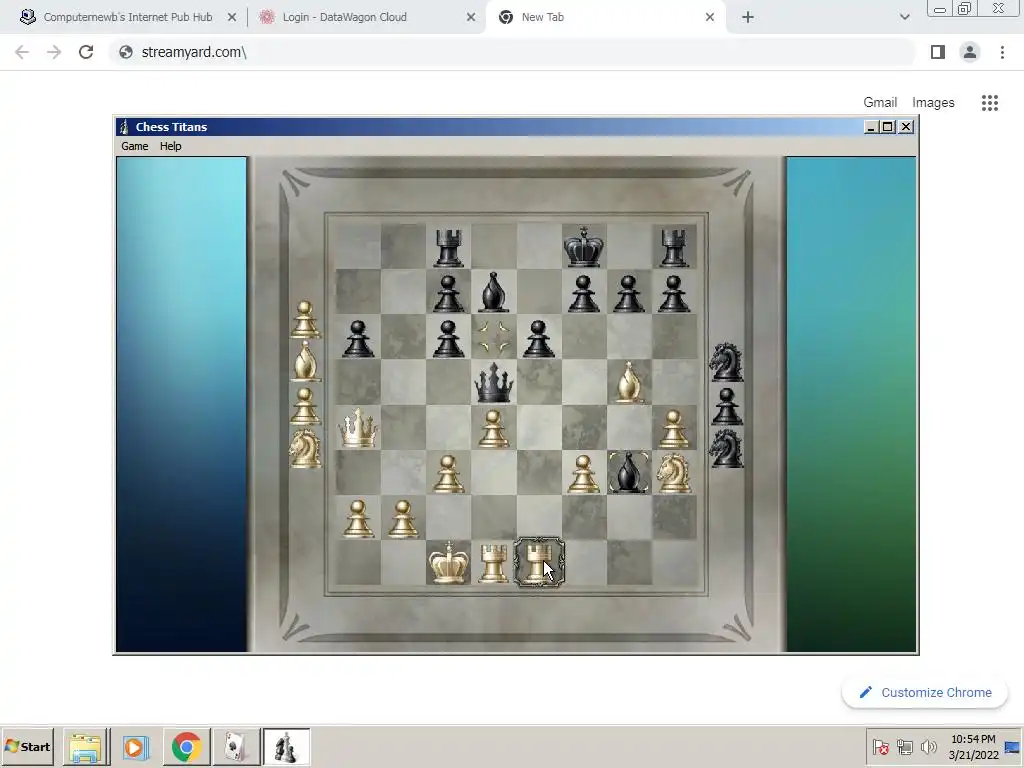The image size is (1024, 768).
Task: Click the black king on f8
Action: tap(583, 247)
